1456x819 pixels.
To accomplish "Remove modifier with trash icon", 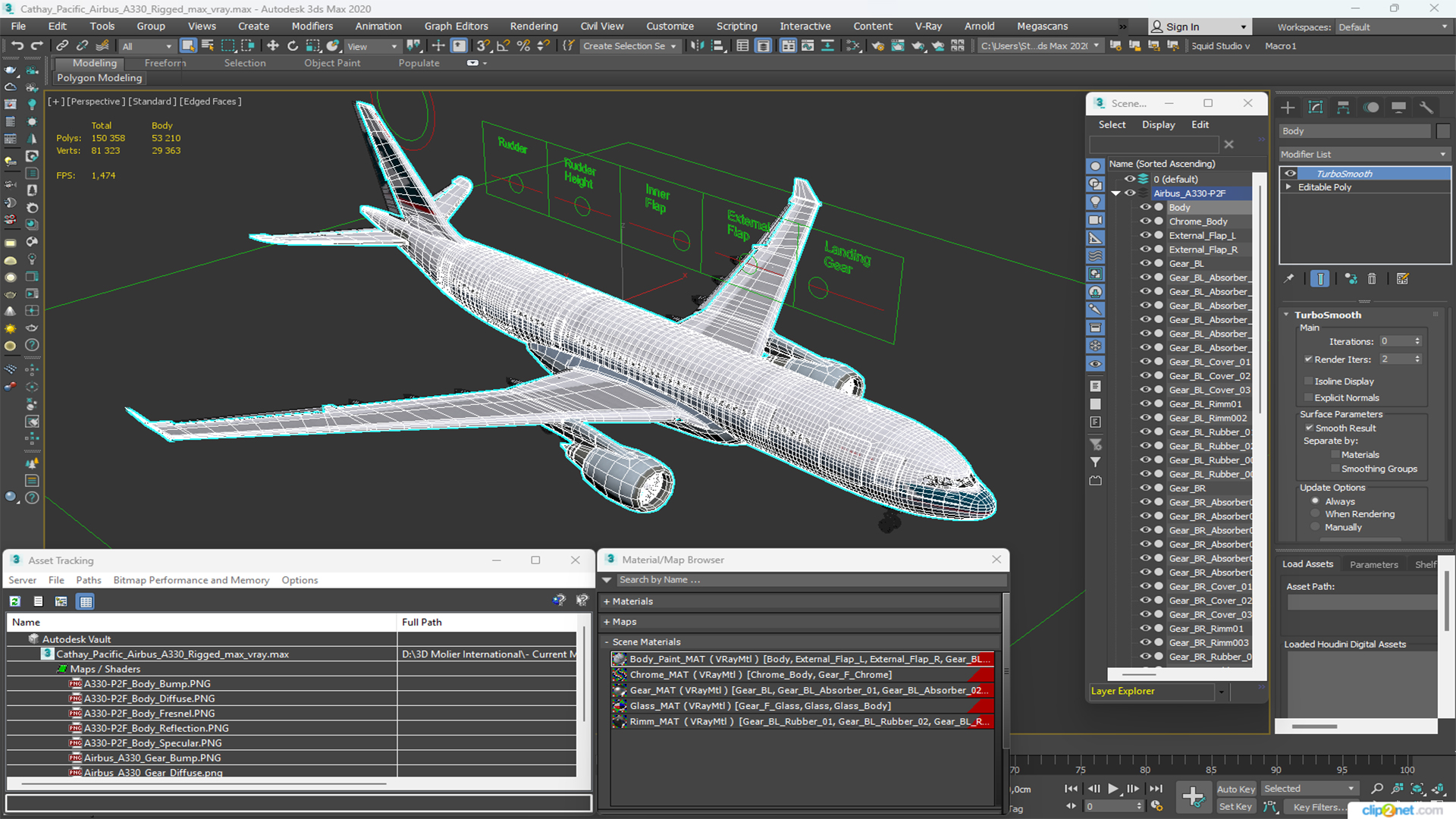I will [1372, 279].
